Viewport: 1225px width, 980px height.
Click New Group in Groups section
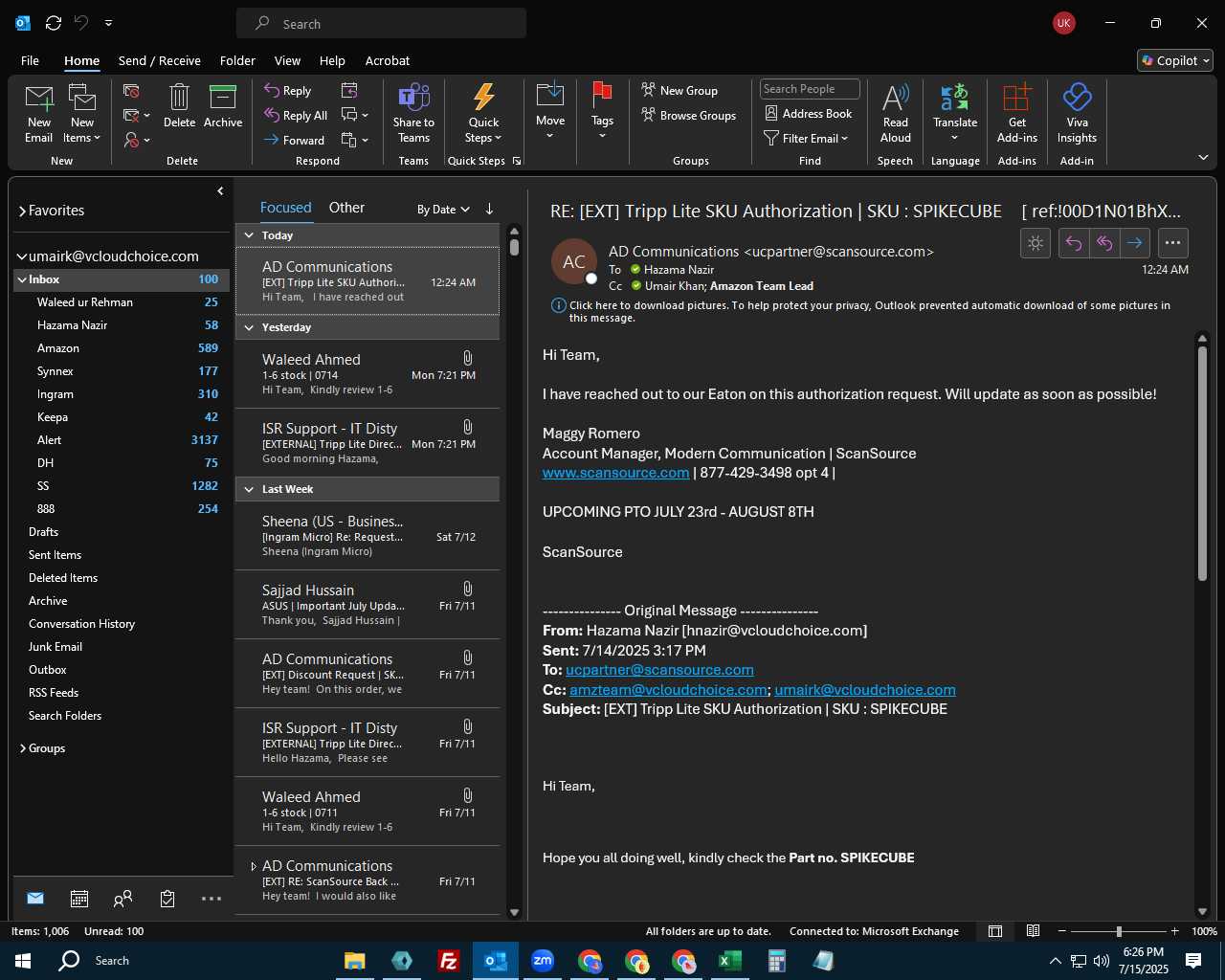pyautogui.click(x=679, y=91)
